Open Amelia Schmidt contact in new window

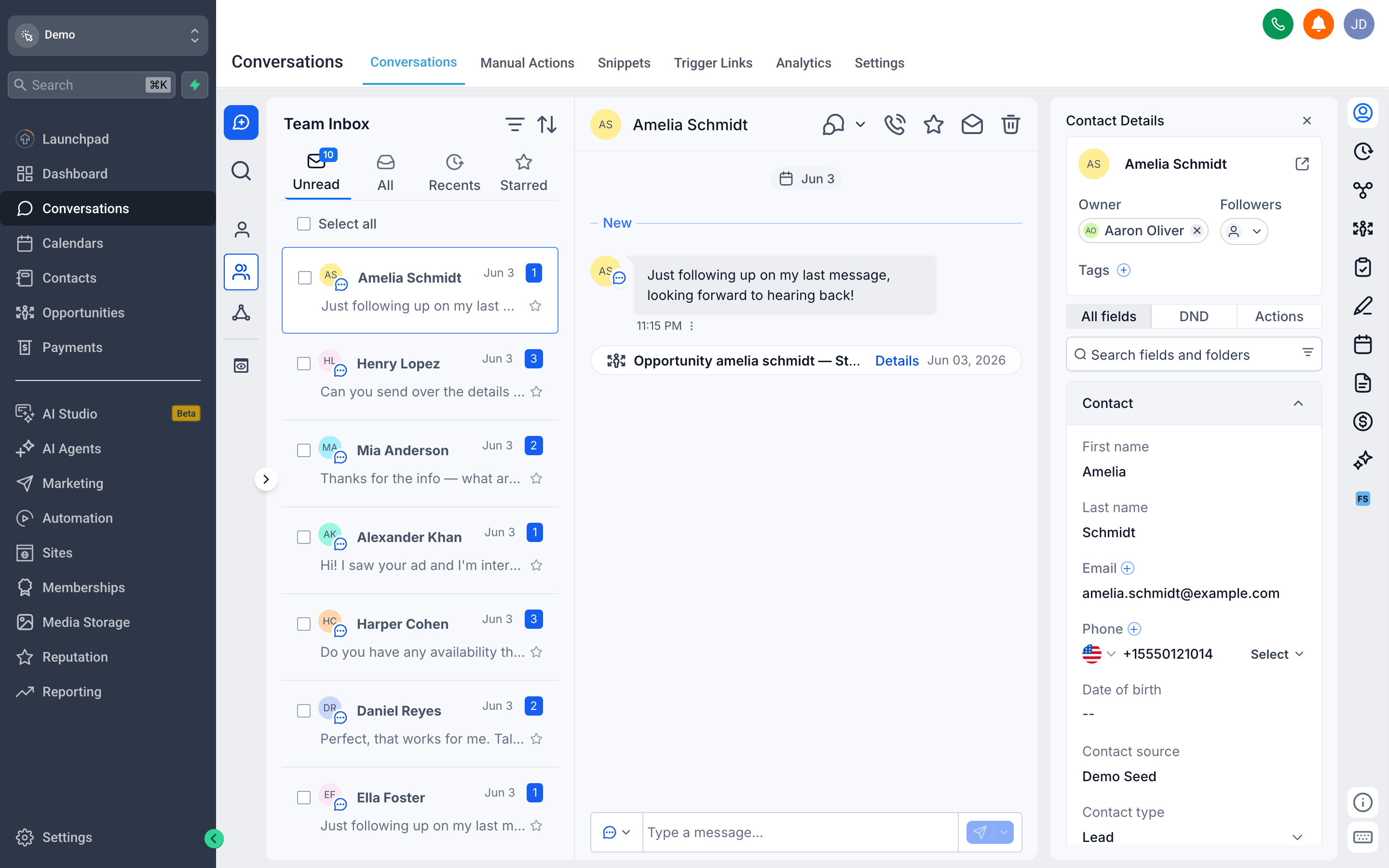[1302, 164]
